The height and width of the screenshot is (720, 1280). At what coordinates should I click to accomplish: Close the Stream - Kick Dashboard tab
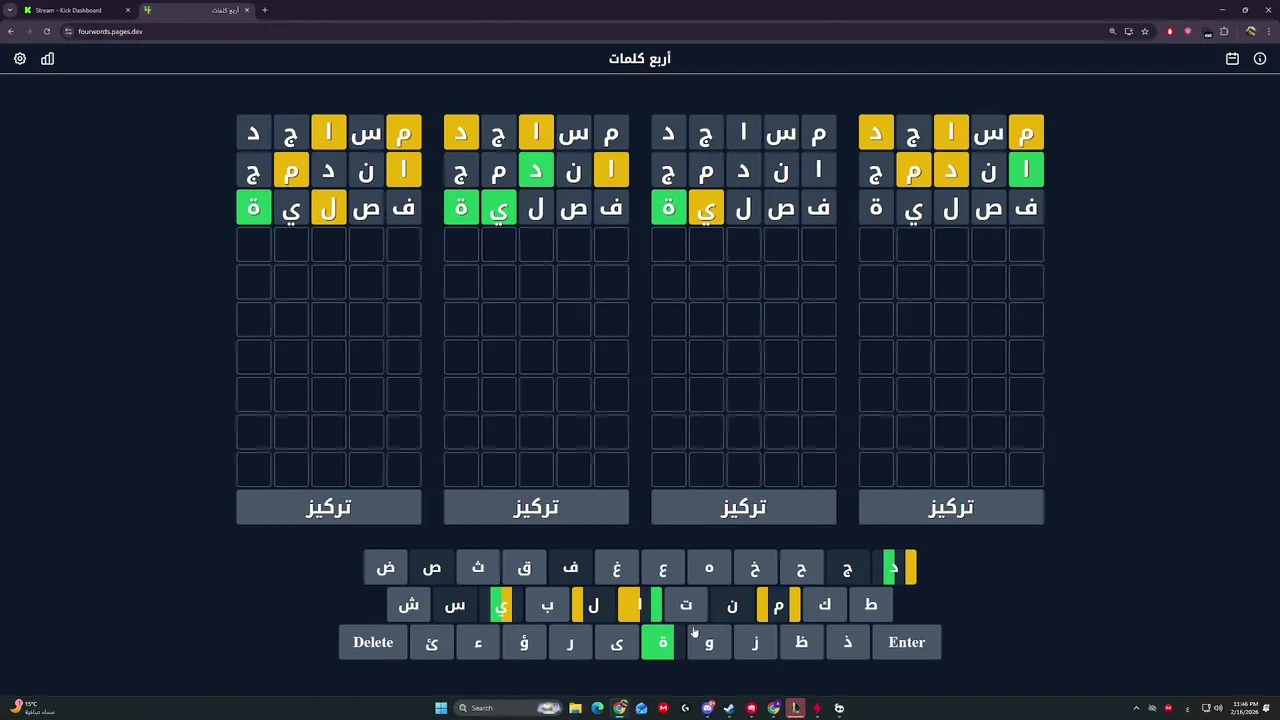click(128, 10)
